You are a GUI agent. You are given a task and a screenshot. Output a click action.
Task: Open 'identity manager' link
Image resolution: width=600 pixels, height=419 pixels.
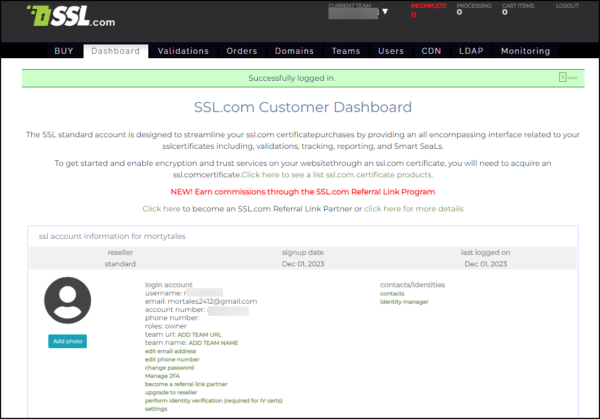(x=404, y=302)
